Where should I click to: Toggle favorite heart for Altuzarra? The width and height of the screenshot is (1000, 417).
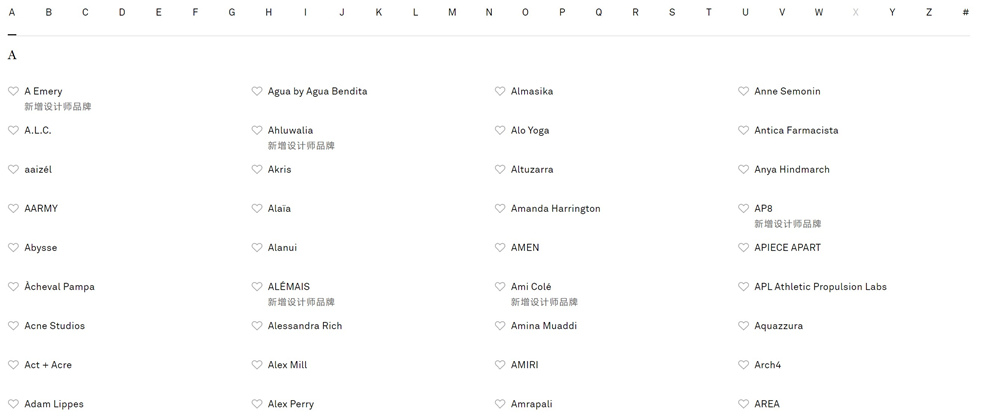pos(500,170)
